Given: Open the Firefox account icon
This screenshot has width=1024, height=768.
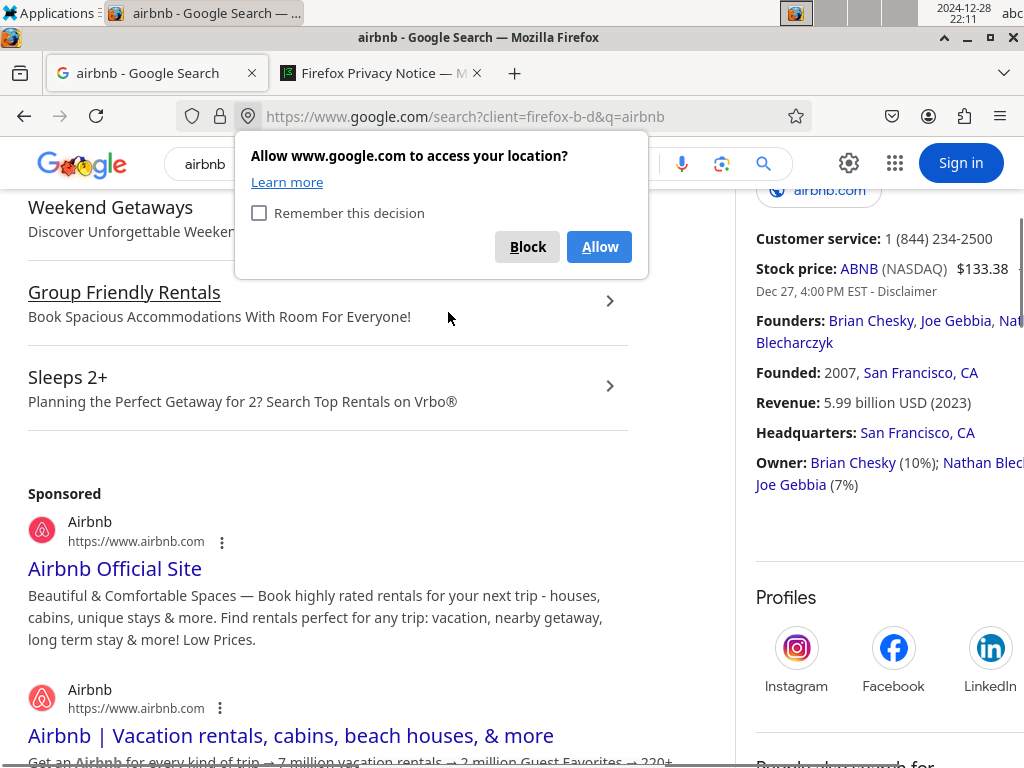Looking at the screenshot, I should [x=928, y=116].
